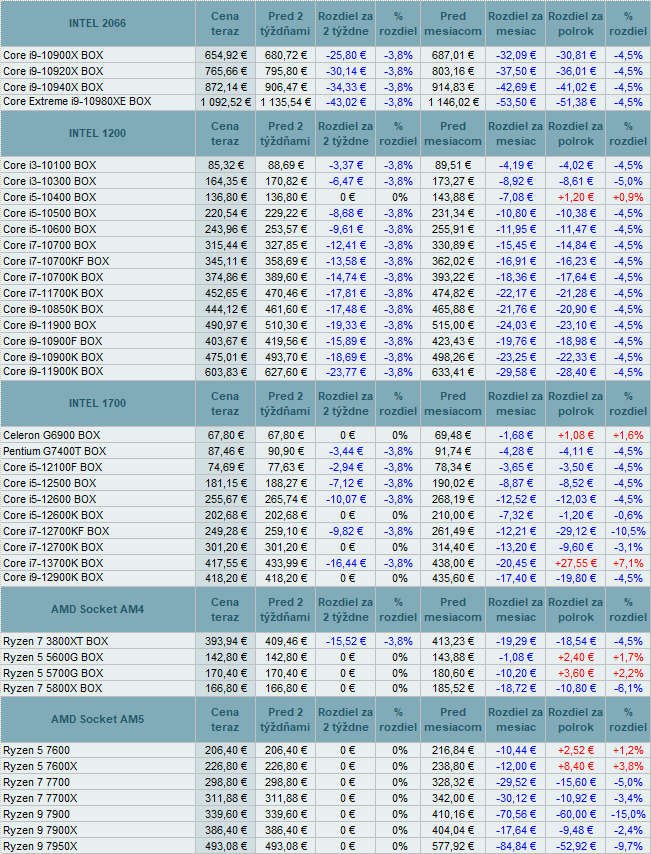
Task: Click the Ryzen 7 3800XT BOX row name
Action: pyautogui.click(x=56, y=641)
